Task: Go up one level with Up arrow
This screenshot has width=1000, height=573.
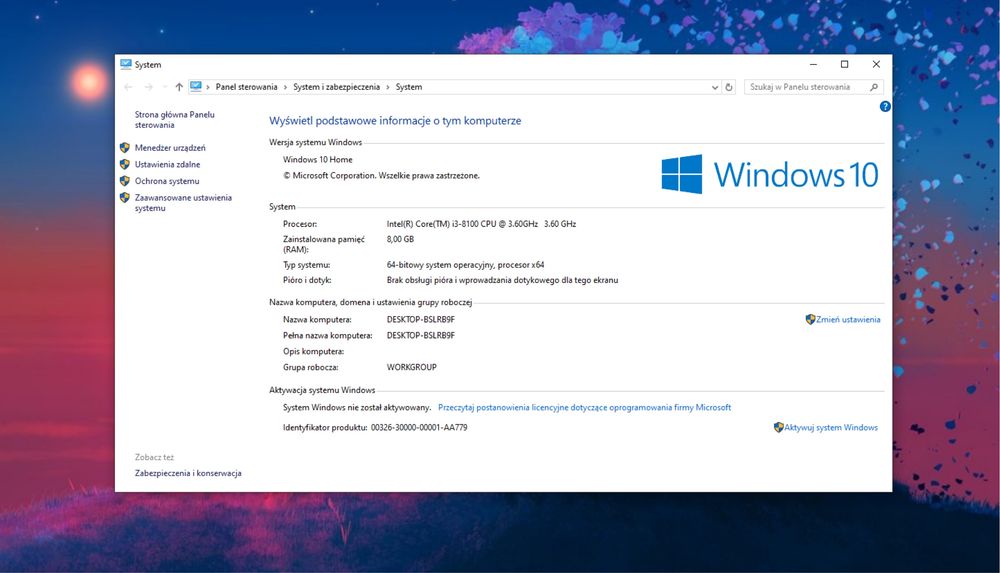Action: pos(179,87)
